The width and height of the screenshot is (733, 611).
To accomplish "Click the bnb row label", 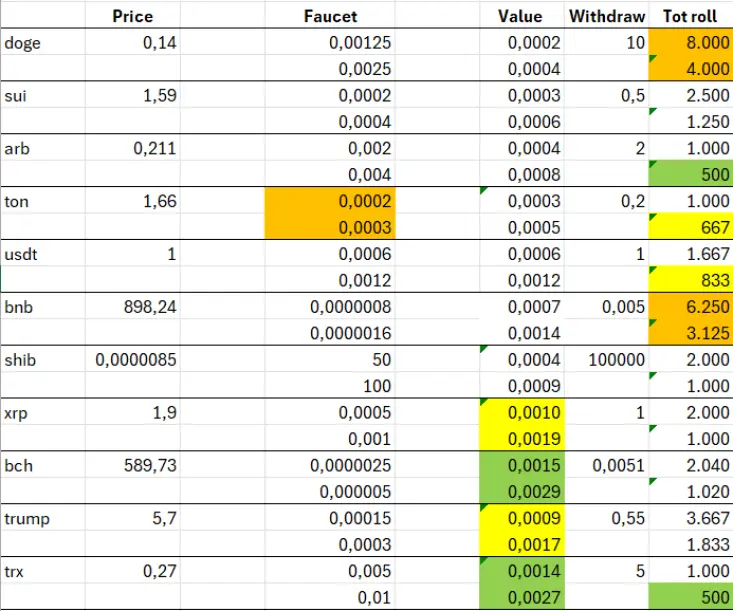I will [43, 307].
